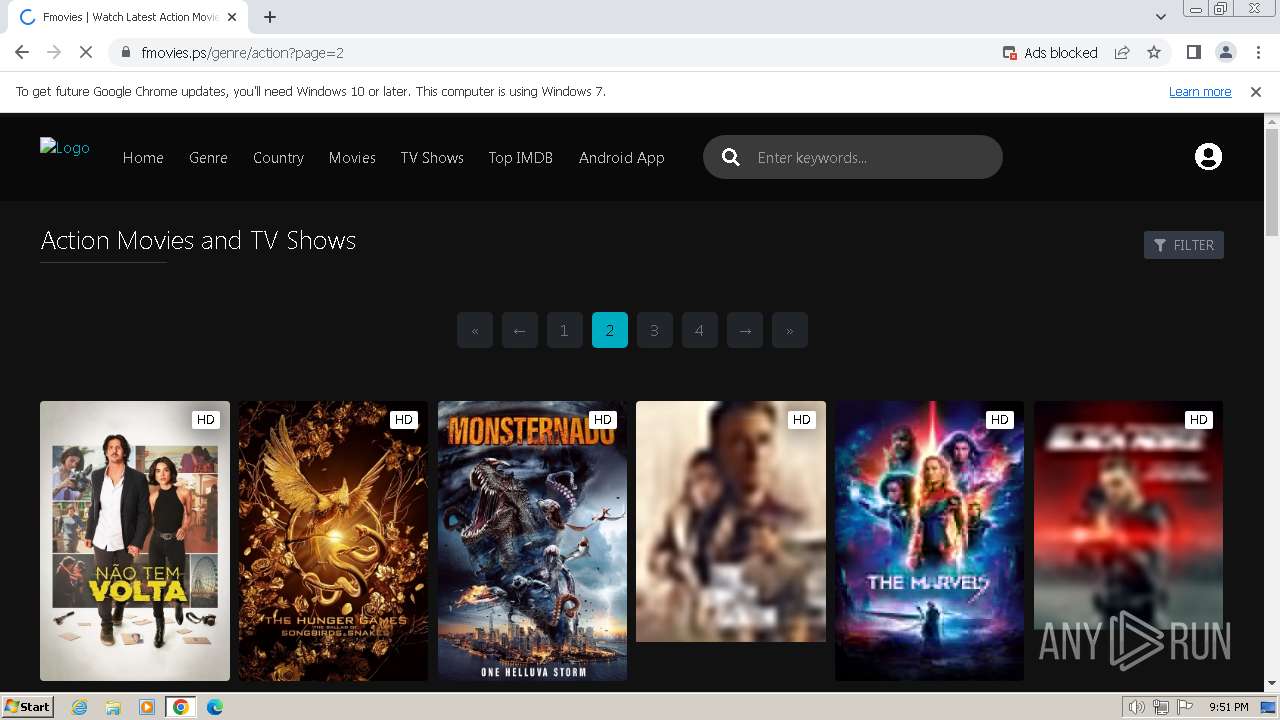Jump to last page with » button

[x=790, y=330]
